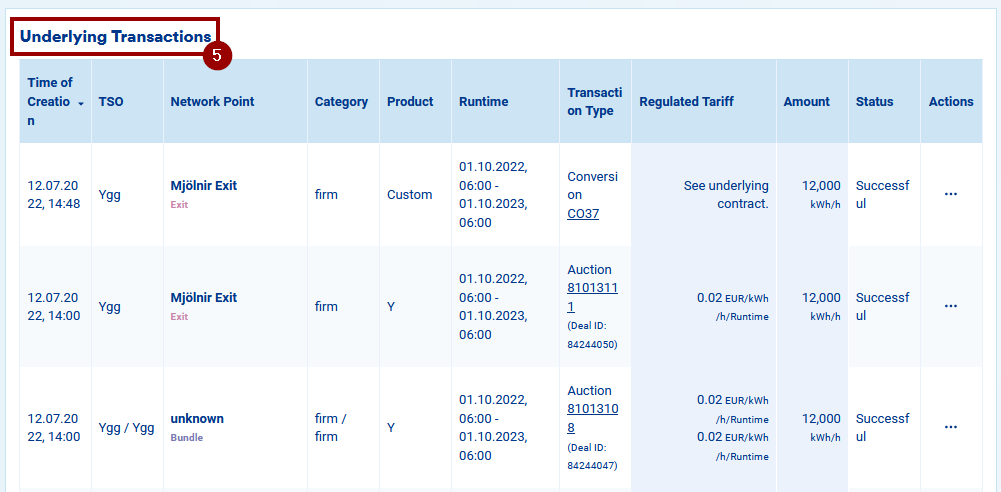This screenshot has height=492, width=1001.
Task: Click the Amount column header
Action: 806,101
